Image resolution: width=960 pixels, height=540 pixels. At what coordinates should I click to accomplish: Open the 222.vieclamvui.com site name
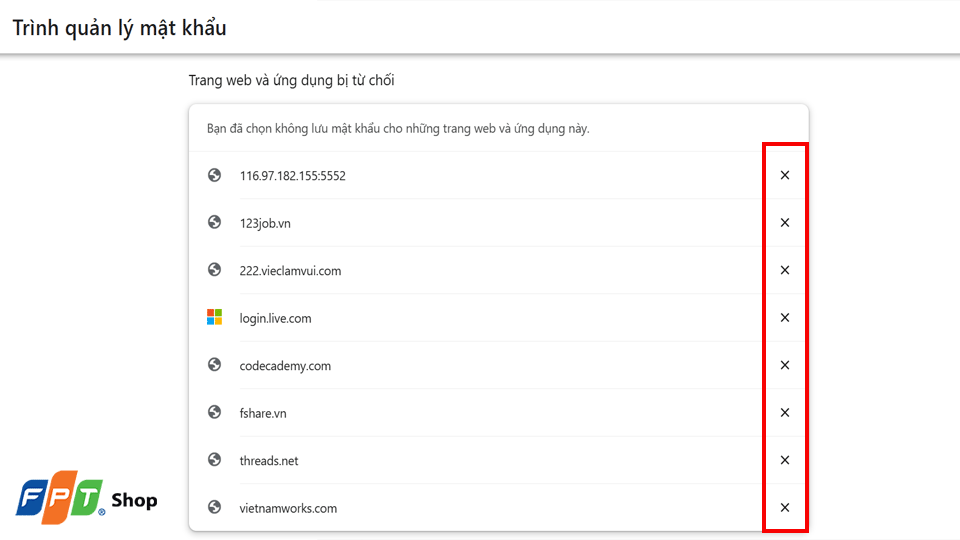point(290,271)
